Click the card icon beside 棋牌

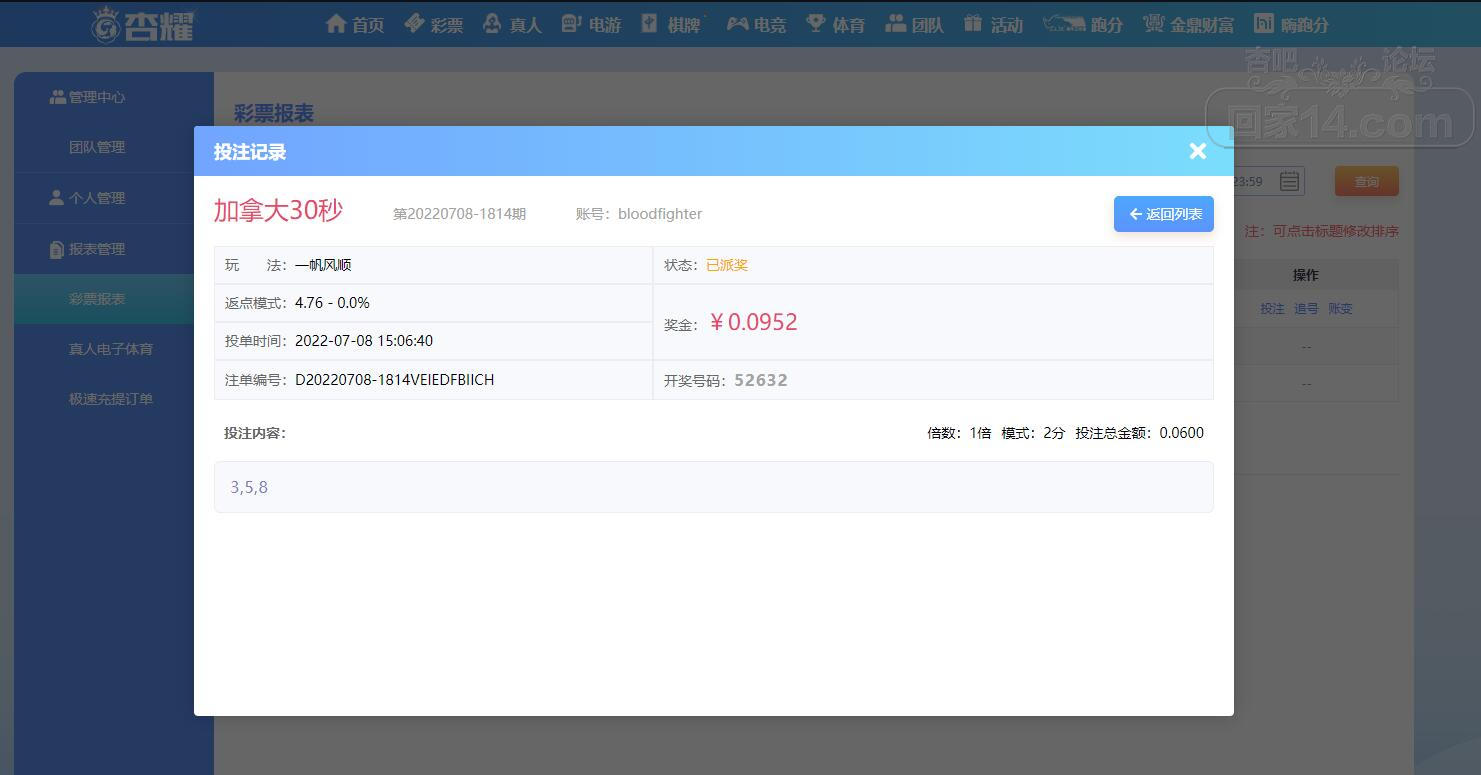tap(649, 23)
